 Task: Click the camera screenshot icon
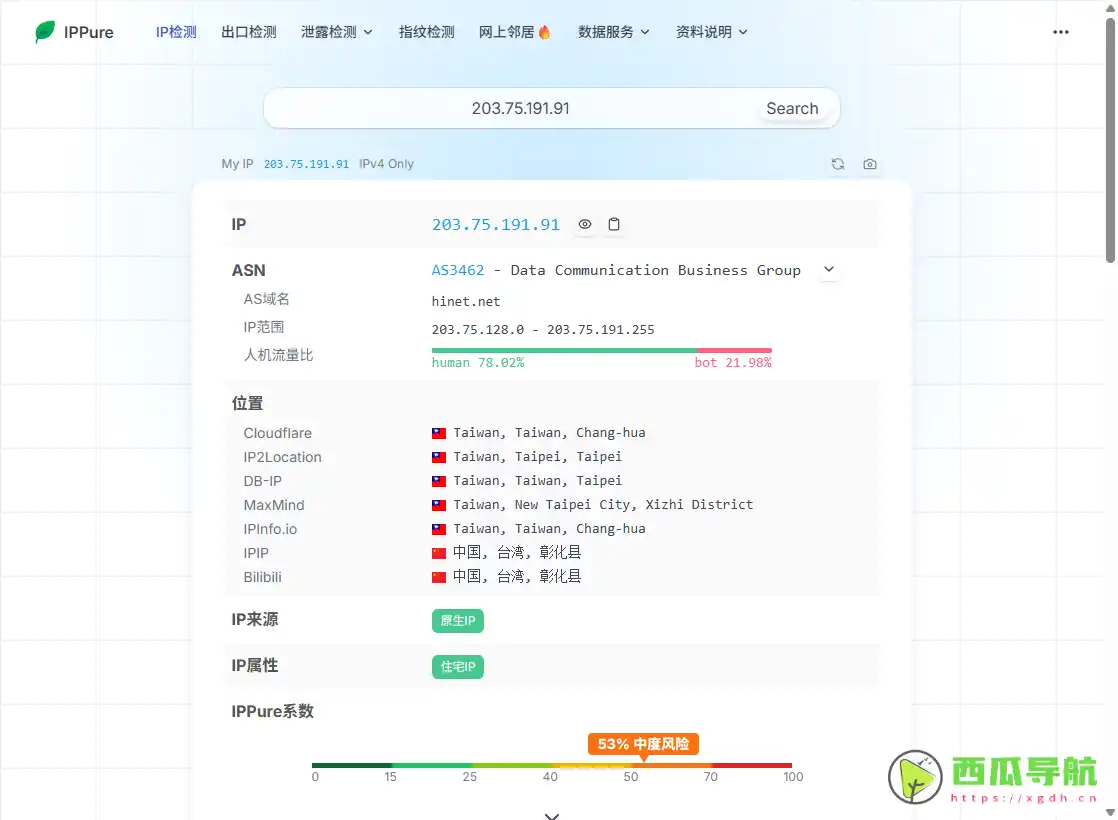pos(869,164)
